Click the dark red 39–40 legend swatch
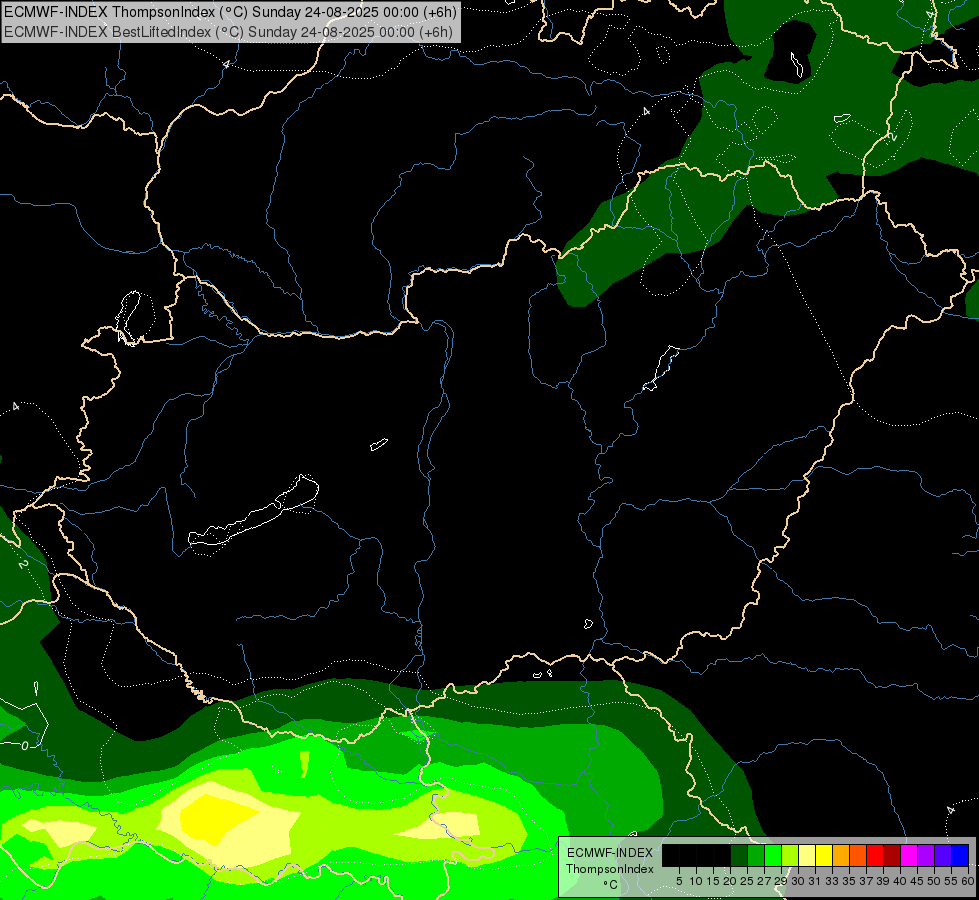979x900 pixels. (x=892, y=856)
